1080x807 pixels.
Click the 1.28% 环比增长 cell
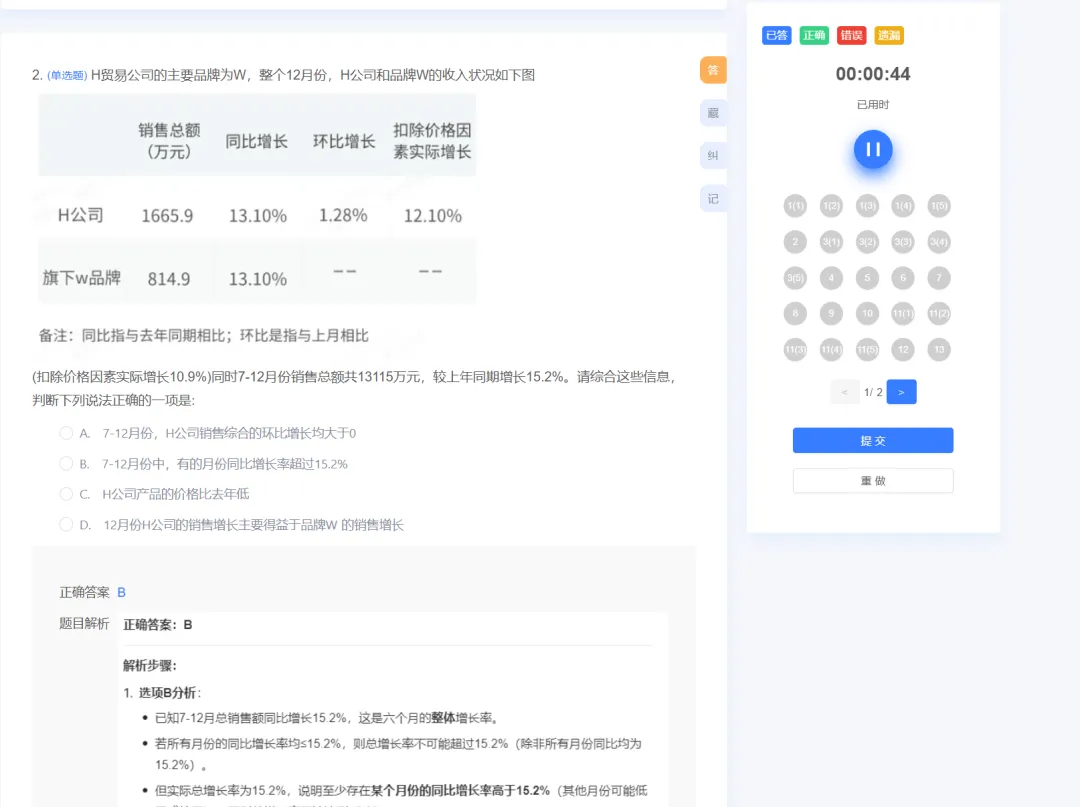(x=343, y=216)
